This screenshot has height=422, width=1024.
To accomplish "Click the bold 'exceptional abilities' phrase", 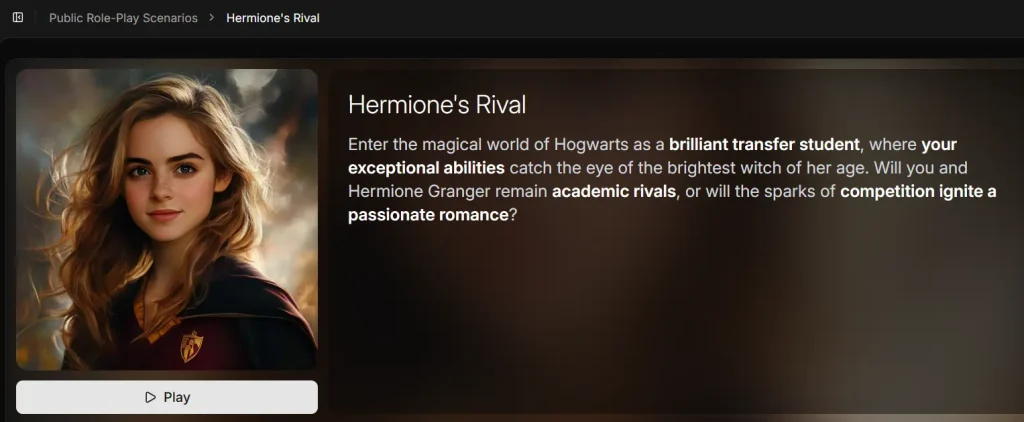I will tap(426, 168).
